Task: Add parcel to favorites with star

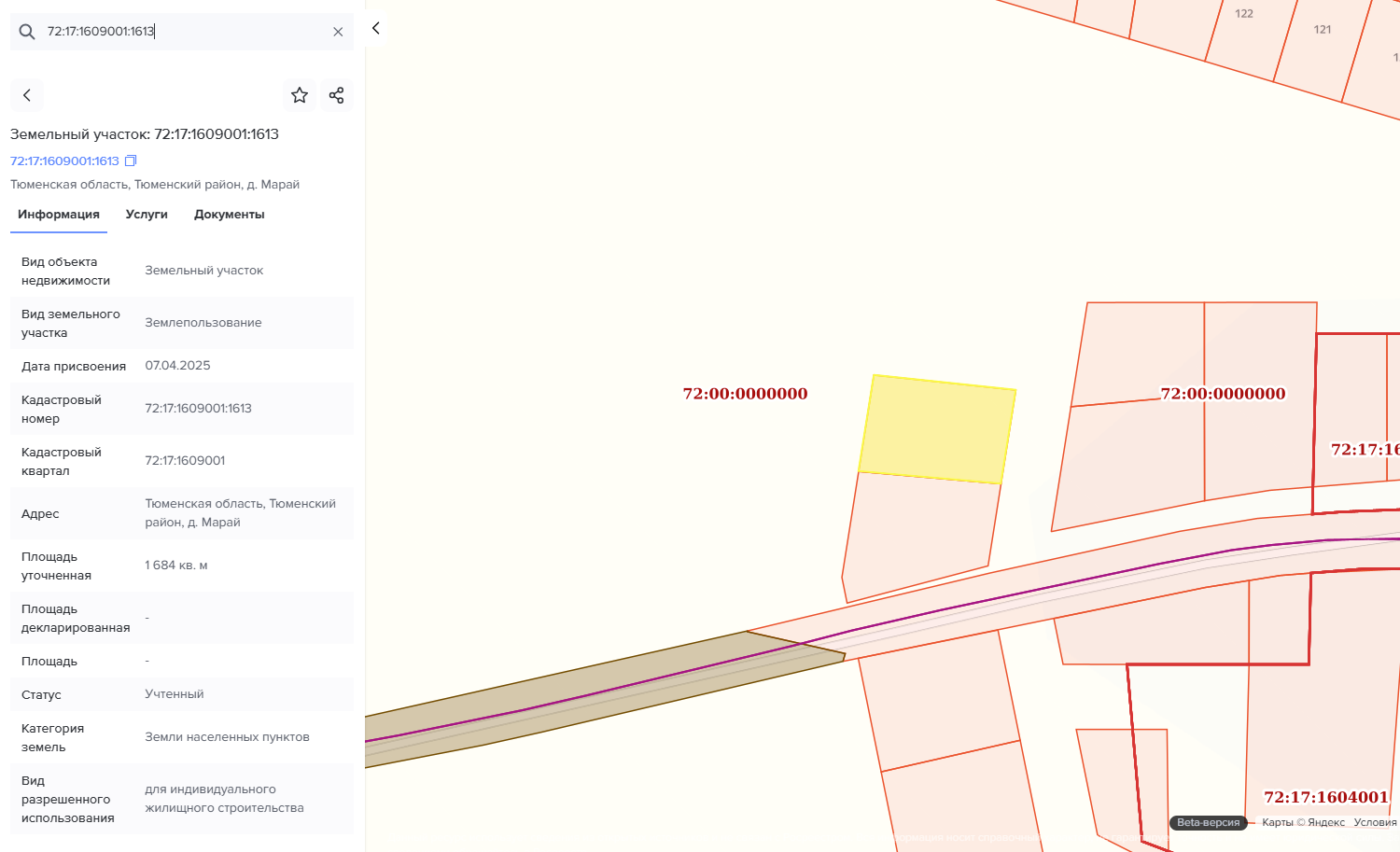Action: pos(300,95)
